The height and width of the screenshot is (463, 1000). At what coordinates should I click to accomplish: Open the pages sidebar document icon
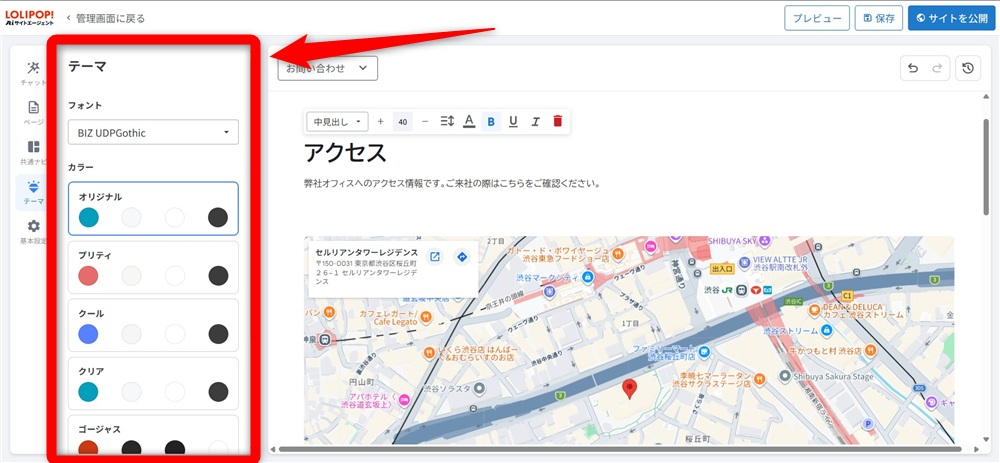pos(34,107)
